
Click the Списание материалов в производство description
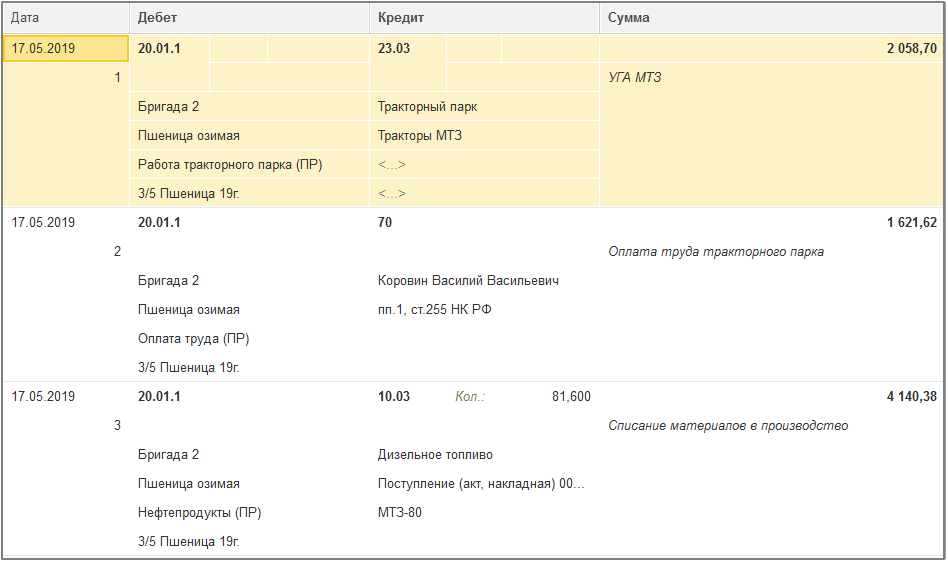pos(728,426)
